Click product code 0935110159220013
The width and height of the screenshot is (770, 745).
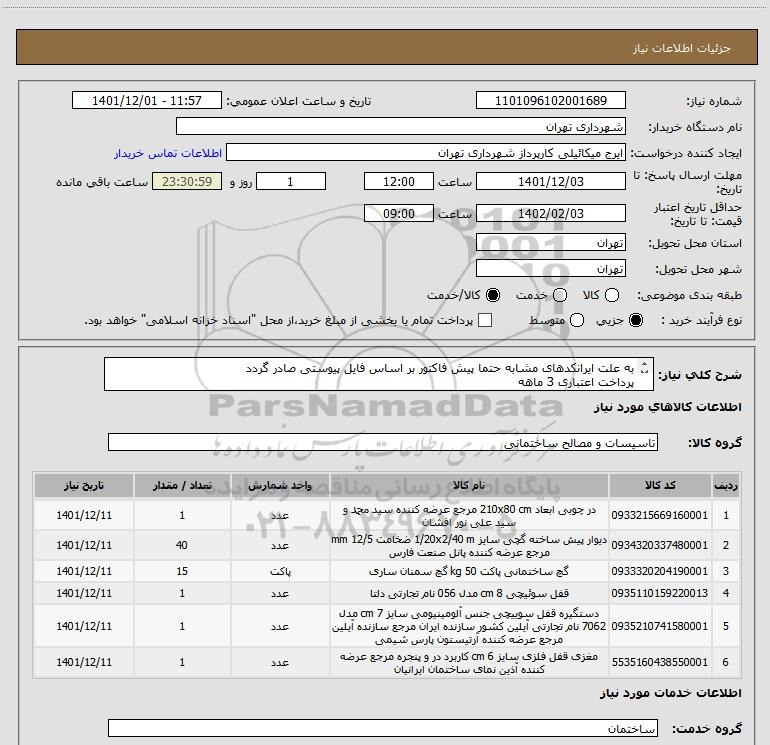(x=660, y=593)
